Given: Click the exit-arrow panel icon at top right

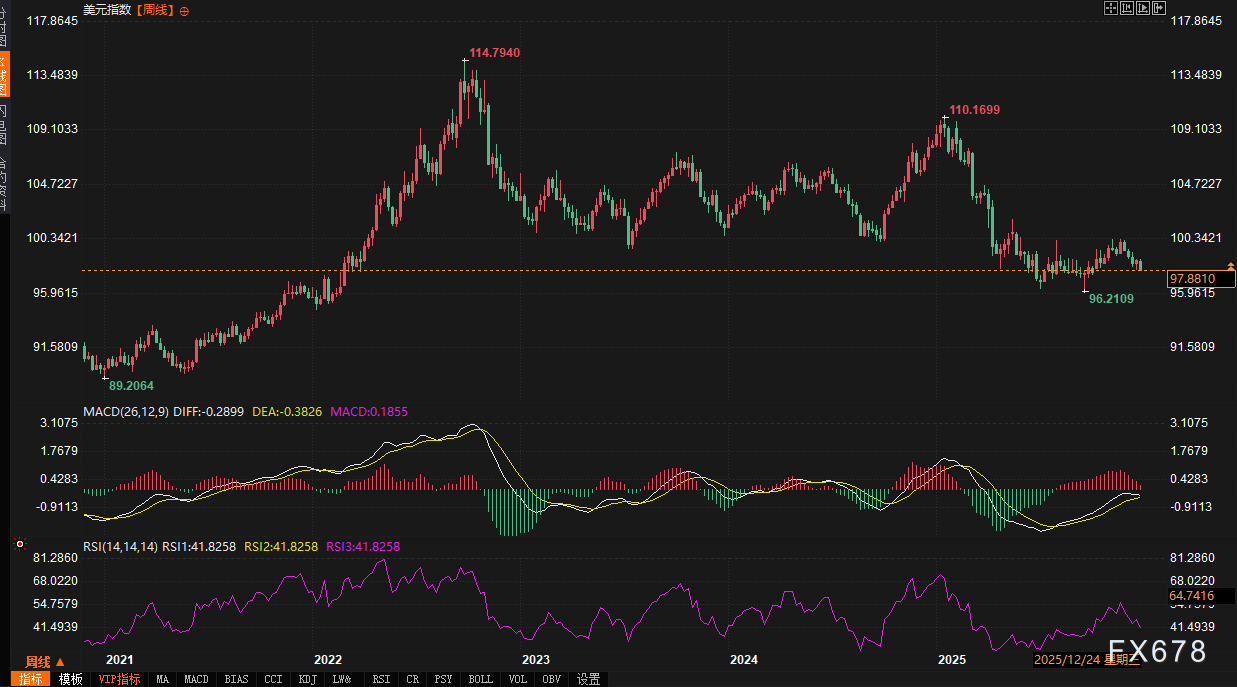Looking at the screenshot, I should pyautogui.click(x=1159, y=8).
